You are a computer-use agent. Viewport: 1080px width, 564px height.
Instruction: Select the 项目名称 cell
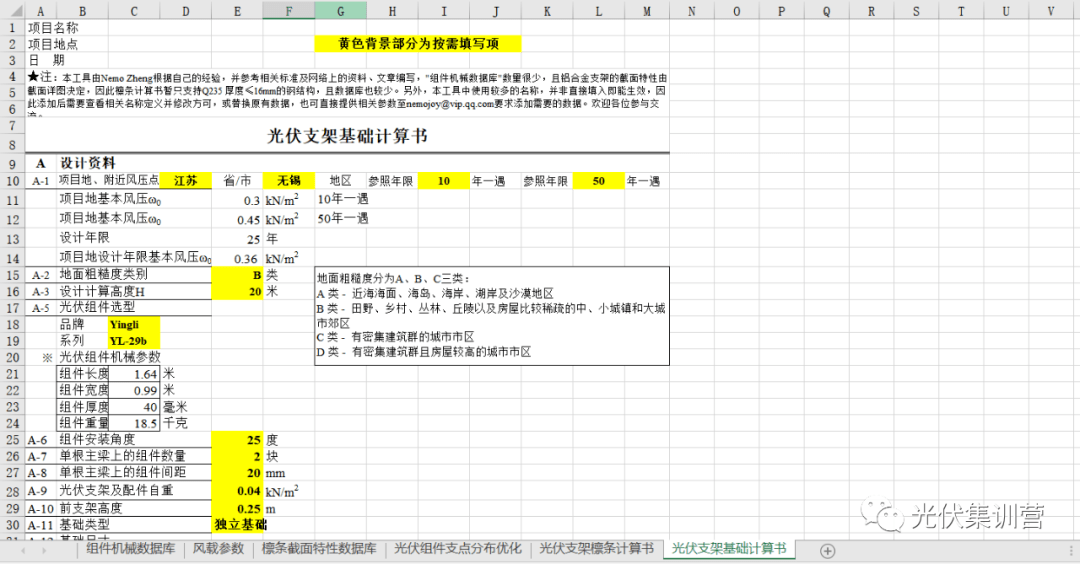(x=53, y=28)
